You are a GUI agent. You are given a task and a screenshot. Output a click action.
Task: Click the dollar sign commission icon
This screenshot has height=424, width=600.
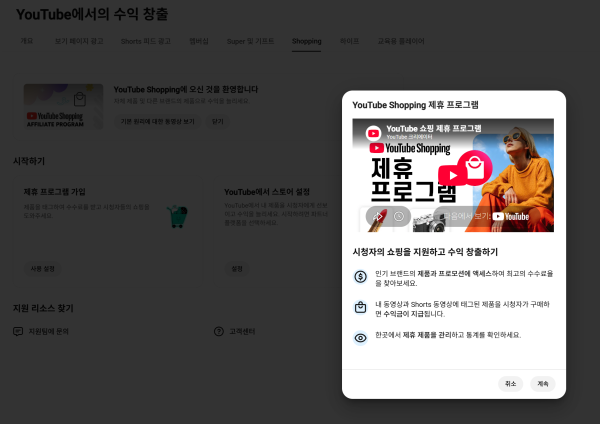(x=360, y=276)
